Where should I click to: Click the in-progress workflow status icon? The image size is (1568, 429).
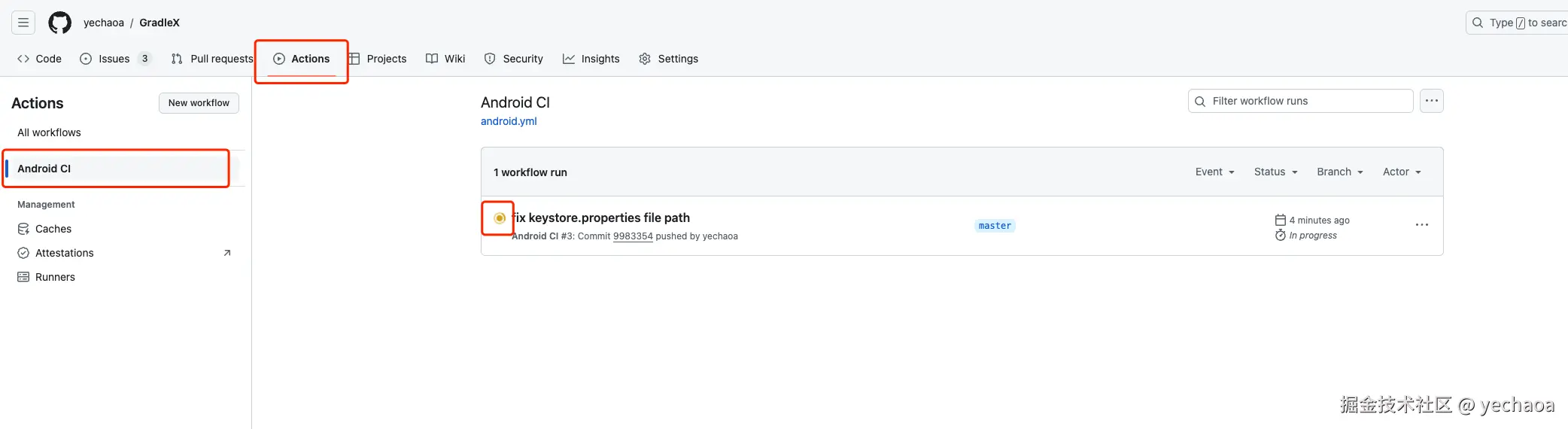[499, 218]
